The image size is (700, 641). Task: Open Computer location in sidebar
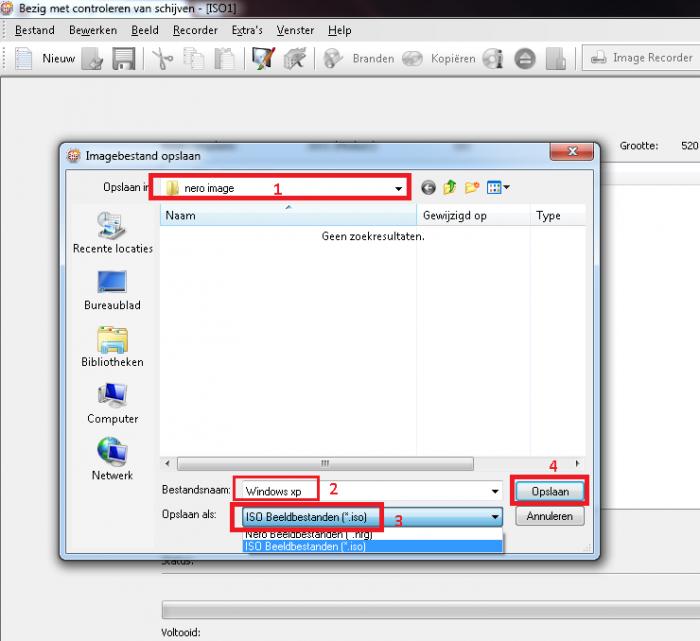(x=112, y=404)
